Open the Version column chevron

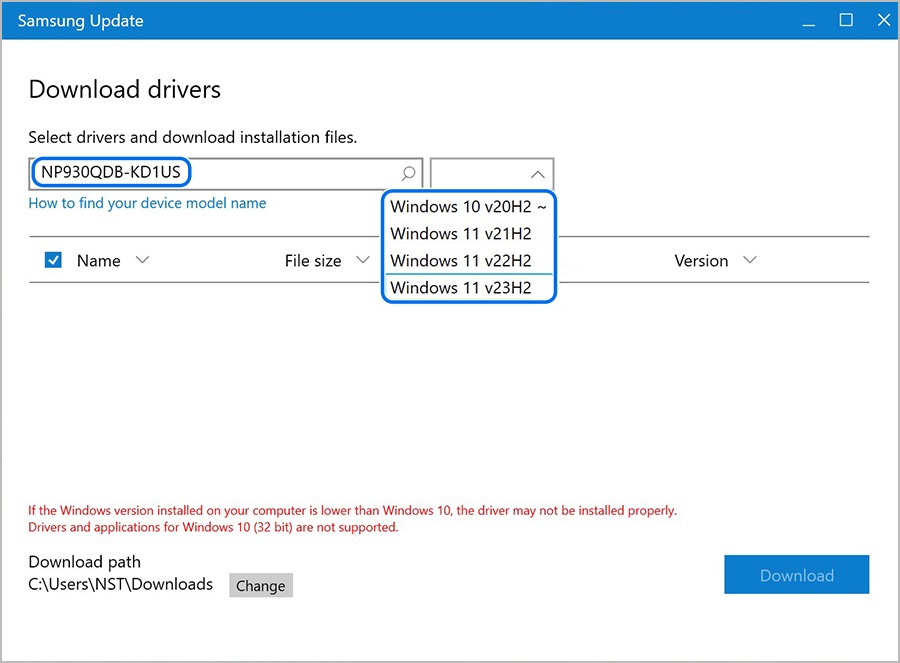pos(749,261)
